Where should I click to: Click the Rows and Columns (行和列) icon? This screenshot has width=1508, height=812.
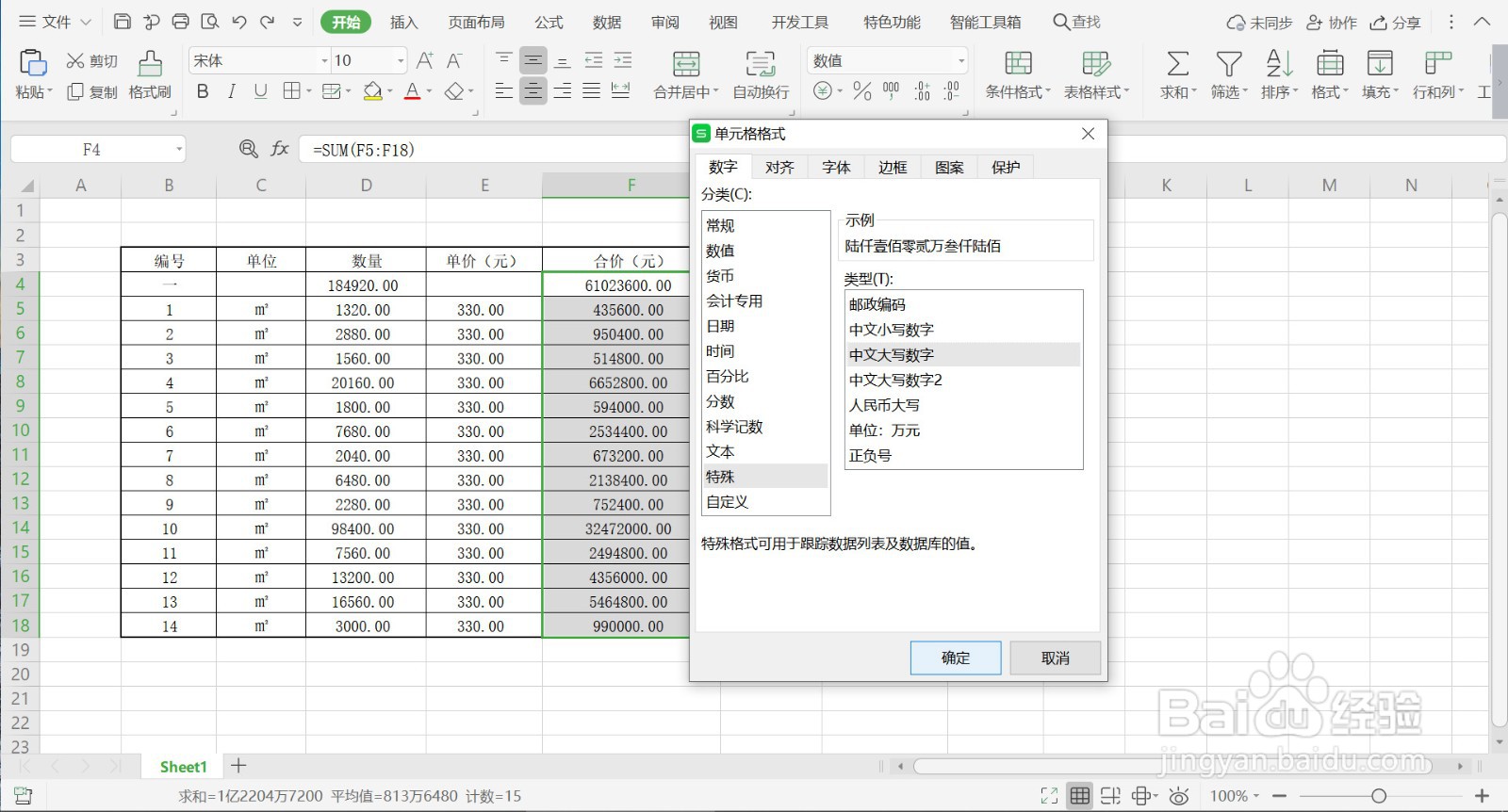[1437, 63]
